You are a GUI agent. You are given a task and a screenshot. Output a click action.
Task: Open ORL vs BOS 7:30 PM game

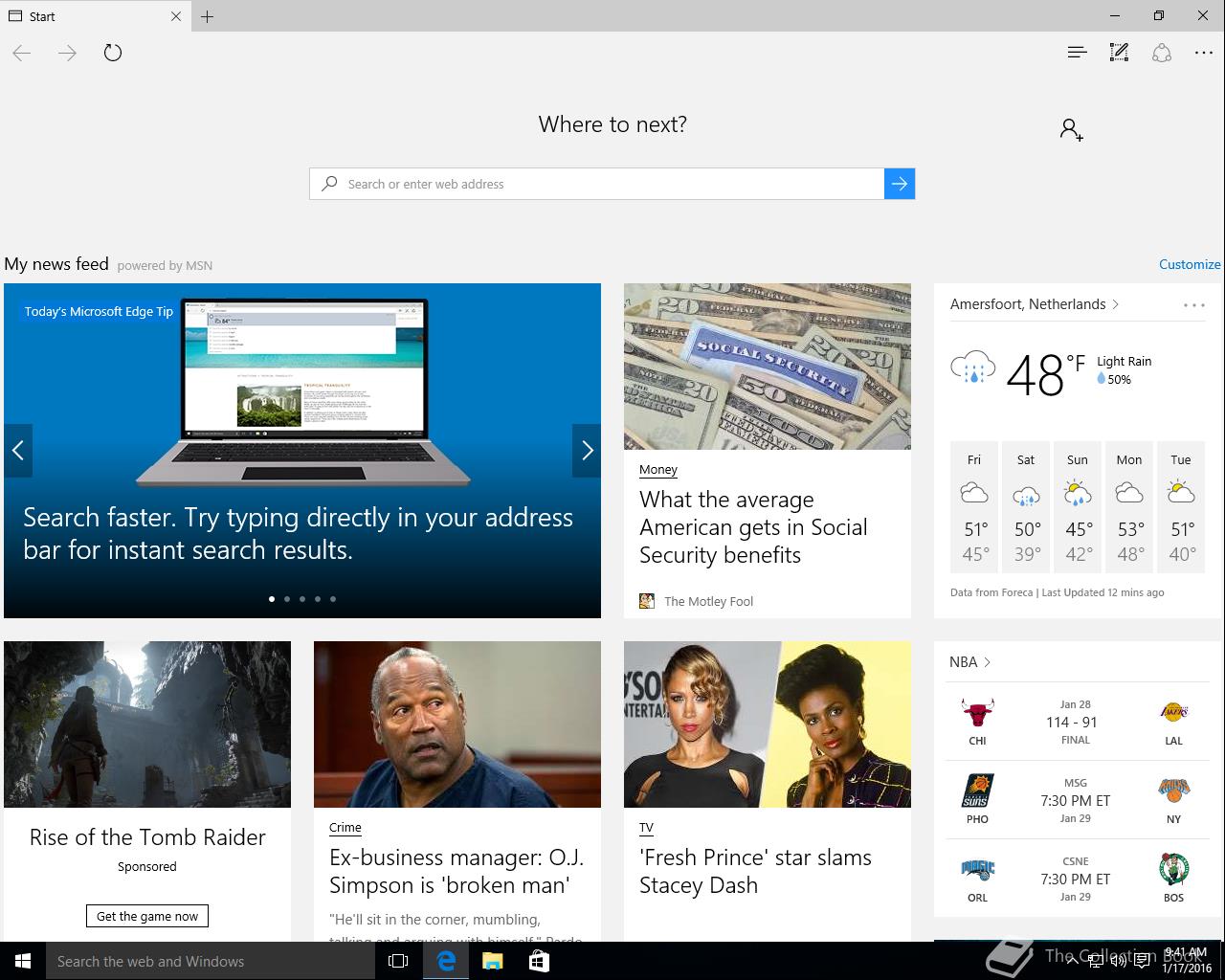pos(1076,879)
